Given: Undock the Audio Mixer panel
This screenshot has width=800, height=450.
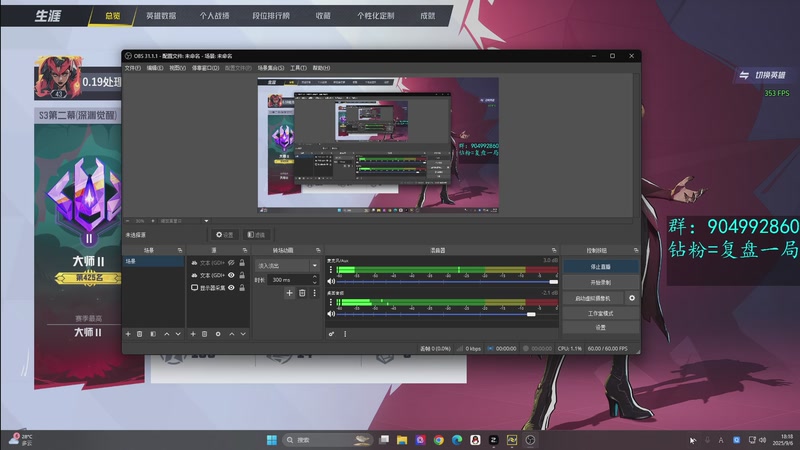Looking at the screenshot, I should (x=554, y=250).
